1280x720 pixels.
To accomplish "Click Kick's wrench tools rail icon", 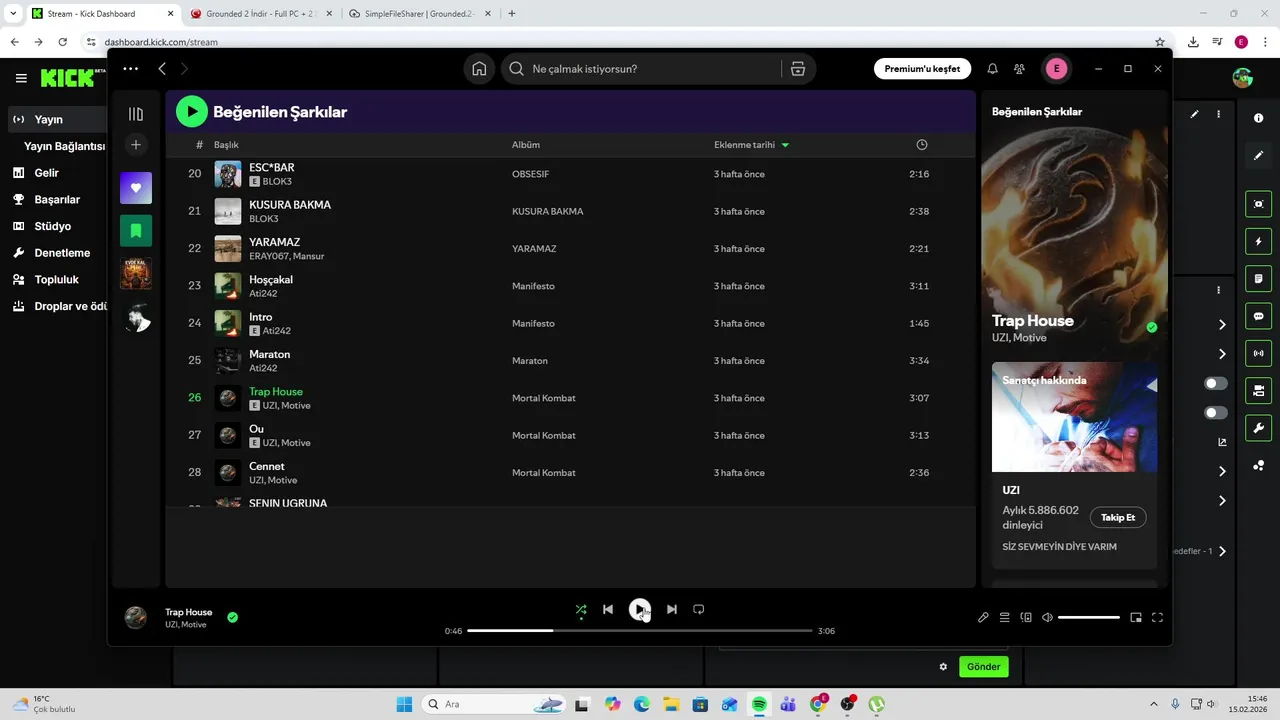I will (x=1259, y=428).
